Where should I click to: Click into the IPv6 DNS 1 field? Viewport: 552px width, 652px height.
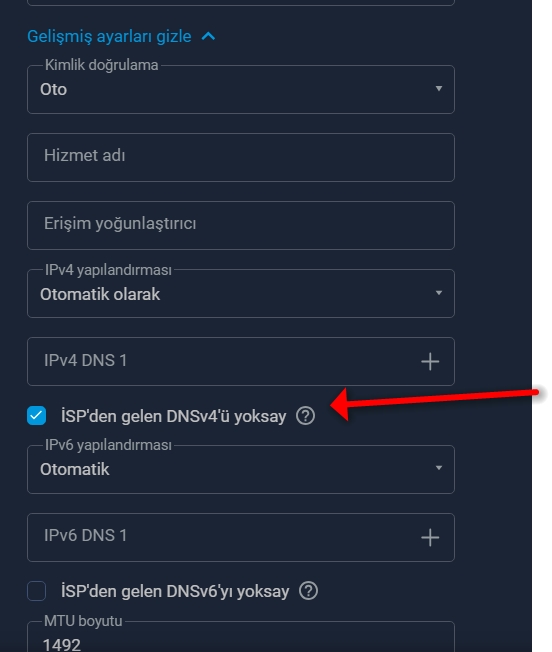(241, 537)
